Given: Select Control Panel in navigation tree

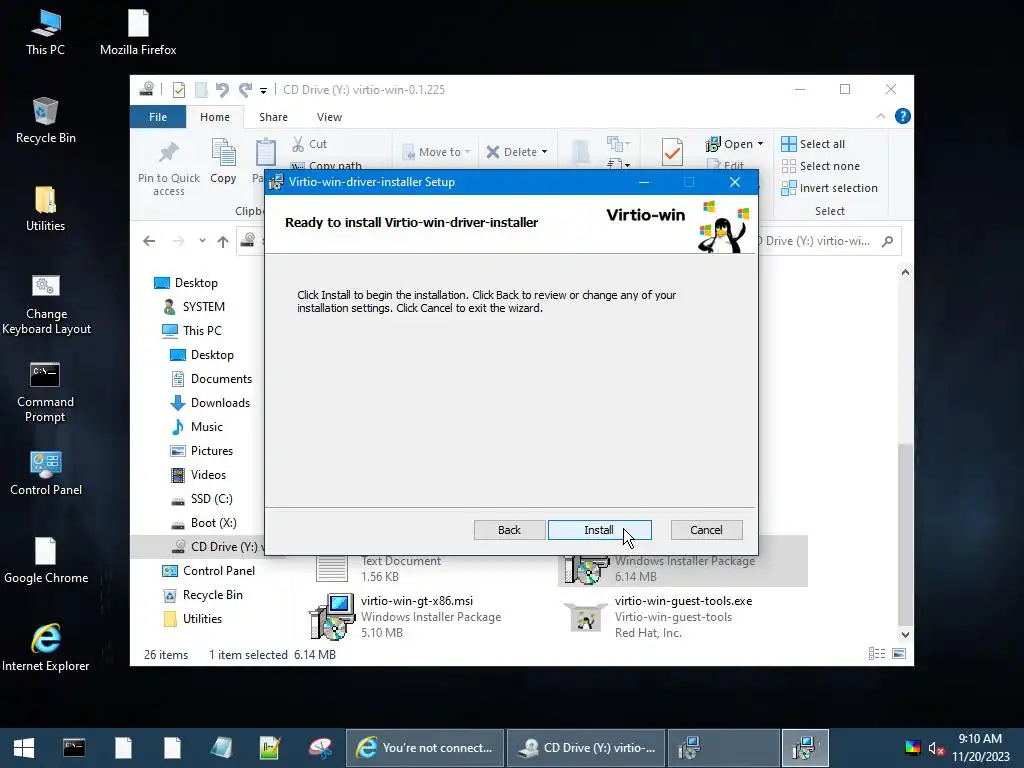Looking at the screenshot, I should 208,571.
